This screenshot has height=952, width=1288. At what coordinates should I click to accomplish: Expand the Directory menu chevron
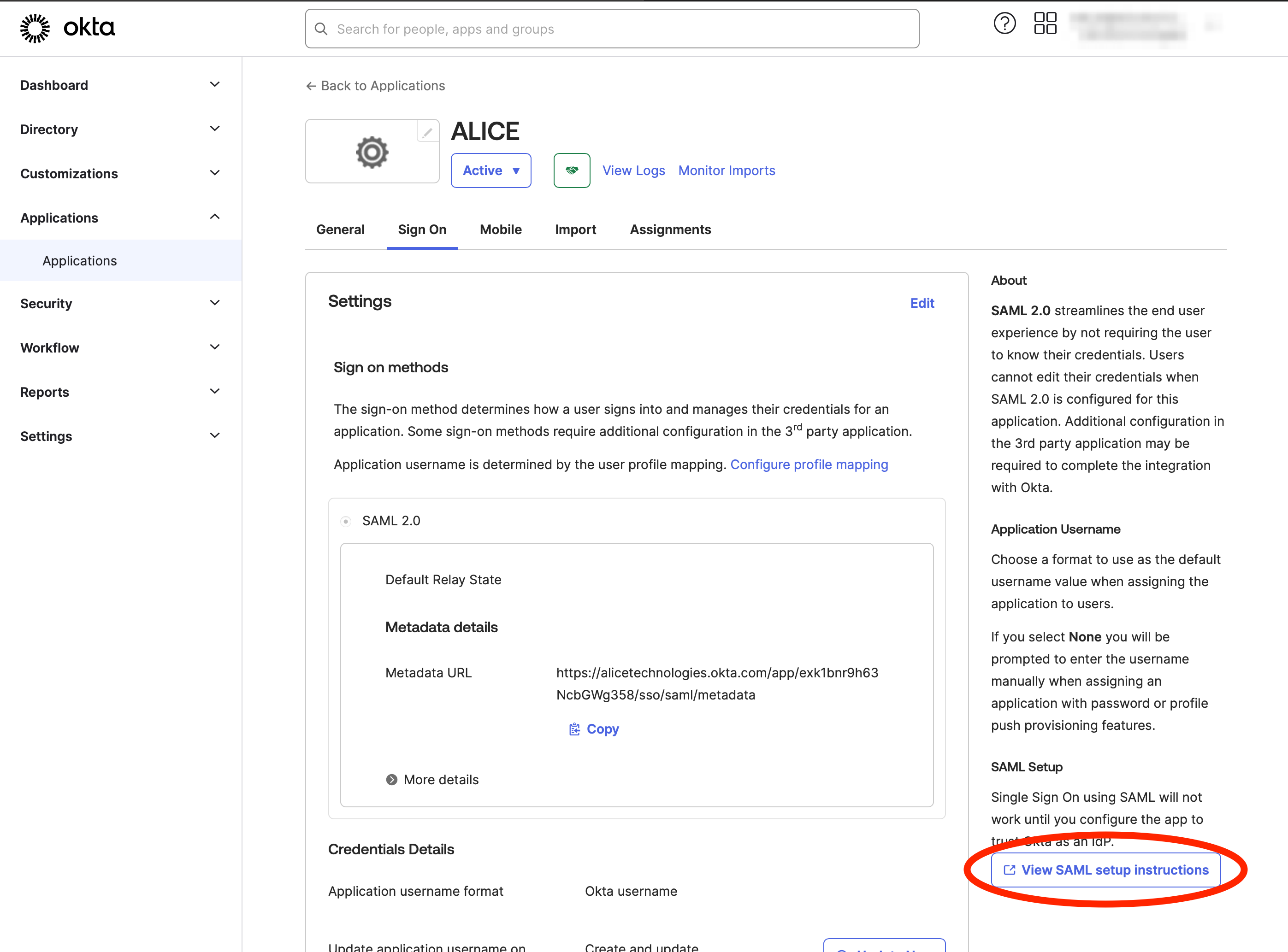pyautogui.click(x=214, y=129)
